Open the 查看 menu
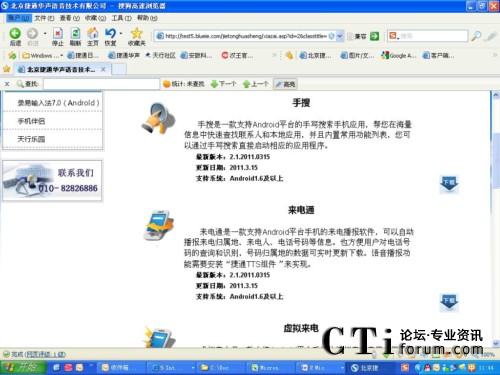500x375 pixels. pyautogui.click(x=70, y=18)
